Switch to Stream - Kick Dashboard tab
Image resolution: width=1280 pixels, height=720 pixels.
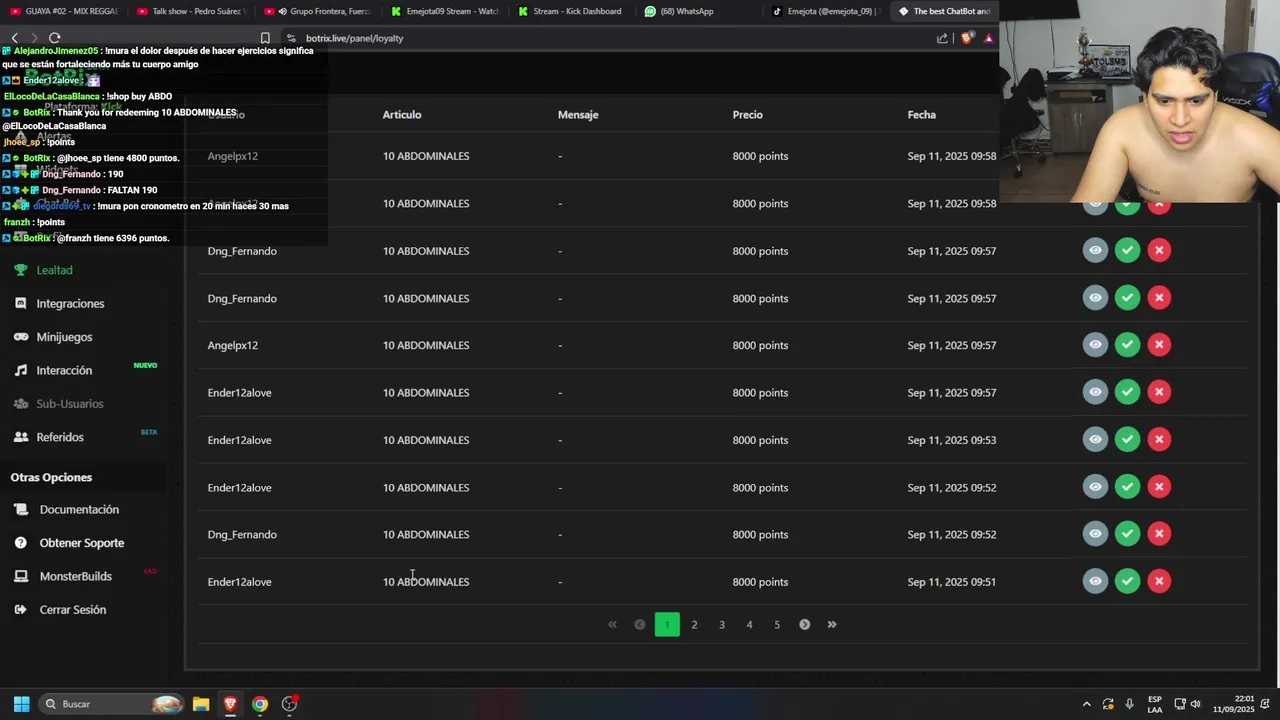573,11
